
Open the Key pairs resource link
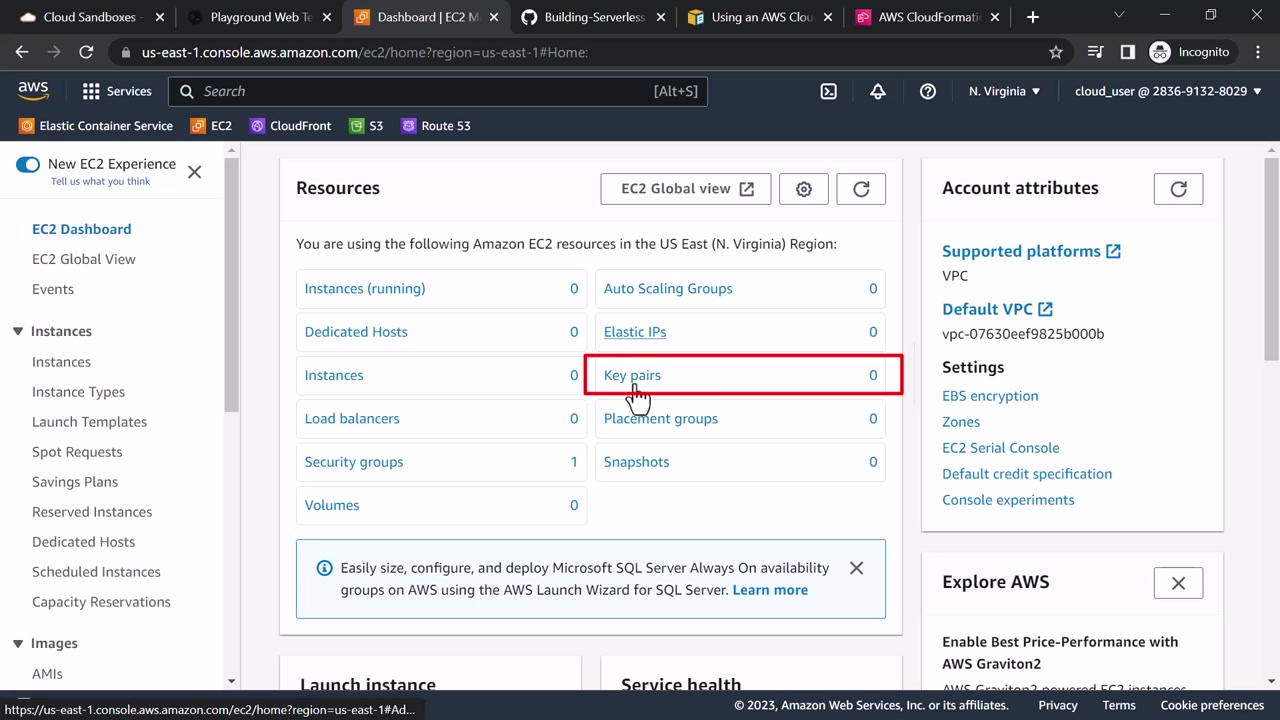632,375
